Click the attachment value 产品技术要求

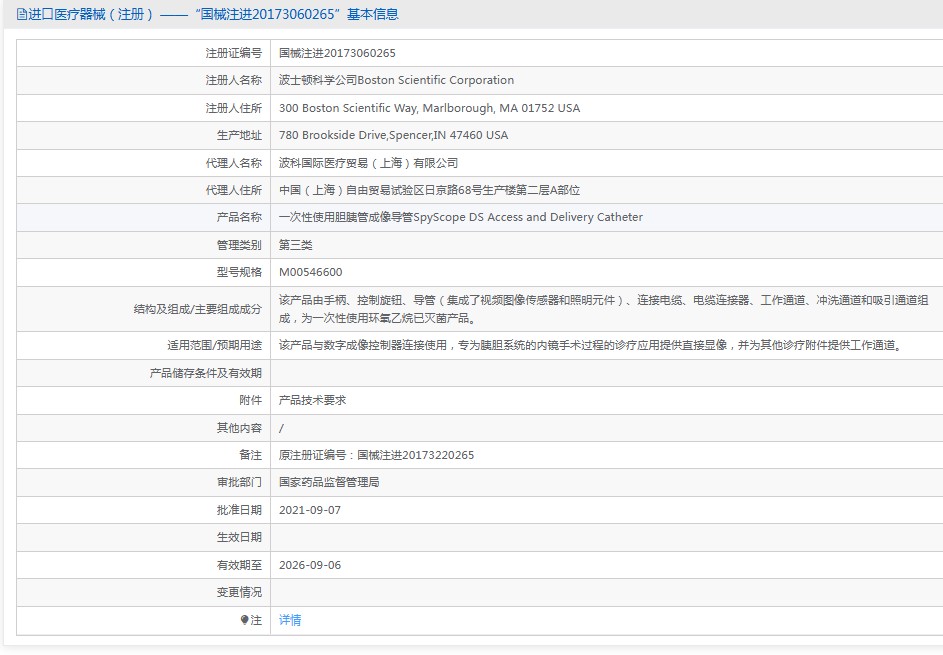313,400
